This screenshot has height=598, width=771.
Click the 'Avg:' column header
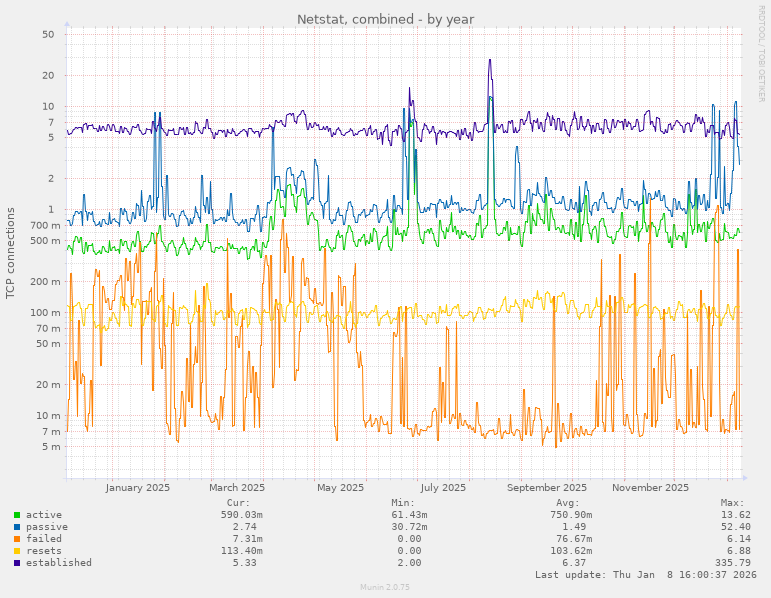point(568,503)
